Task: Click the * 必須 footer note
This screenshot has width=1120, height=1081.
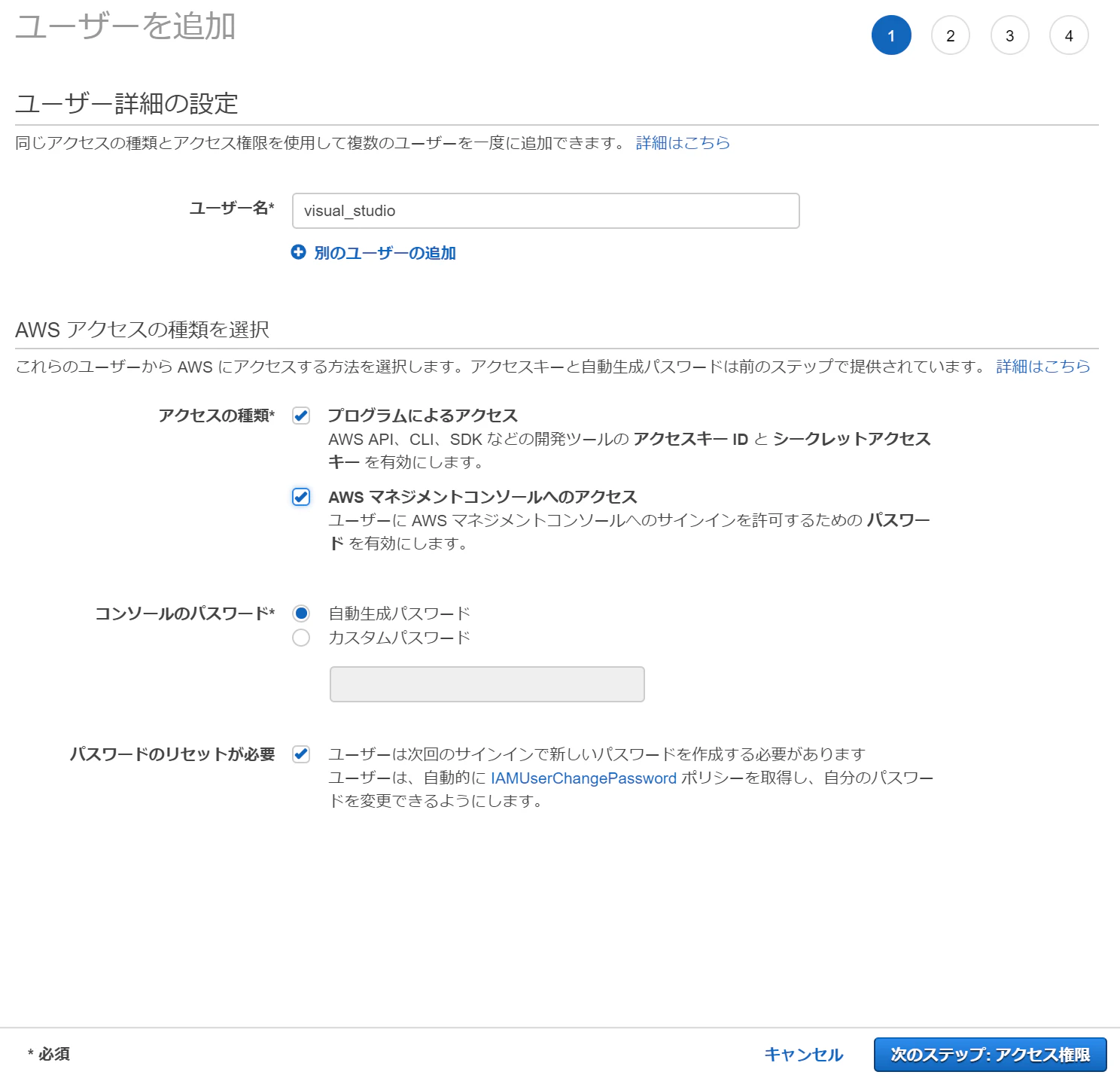Action: (49, 1054)
